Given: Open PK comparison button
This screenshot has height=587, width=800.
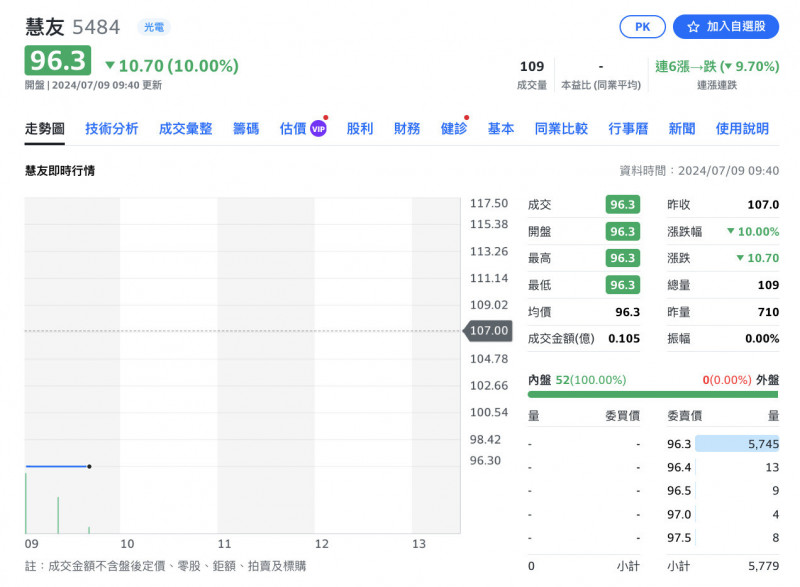Looking at the screenshot, I should [x=642, y=27].
